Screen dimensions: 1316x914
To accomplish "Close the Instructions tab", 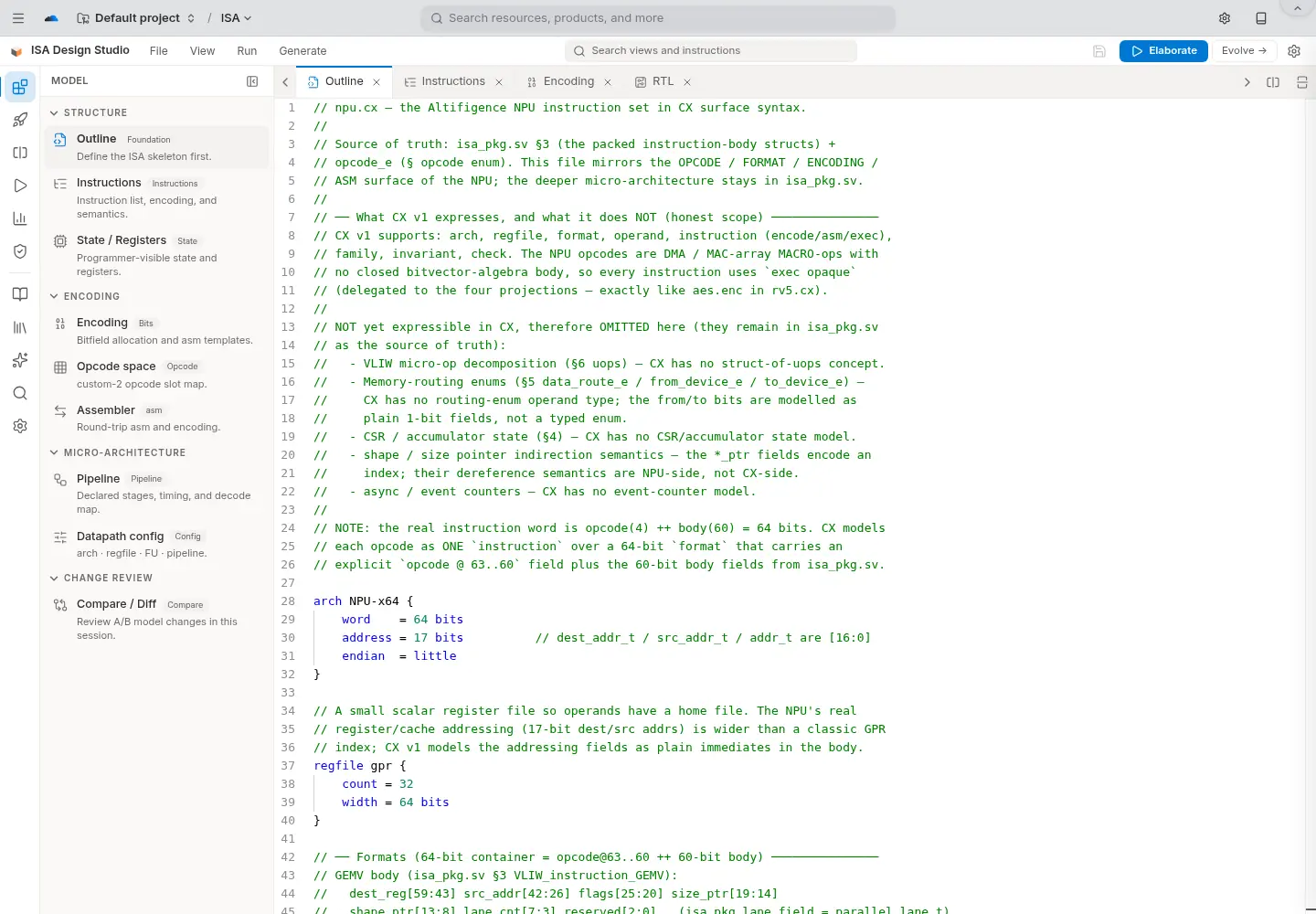I will (x=499, y=82).
